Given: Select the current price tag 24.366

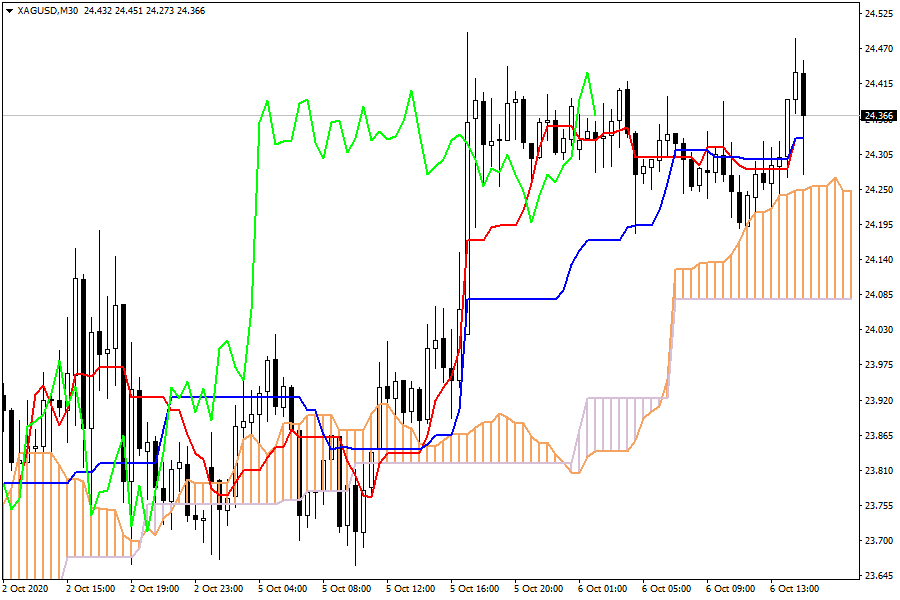Looking at the screenshot, I should pos(877,115).
